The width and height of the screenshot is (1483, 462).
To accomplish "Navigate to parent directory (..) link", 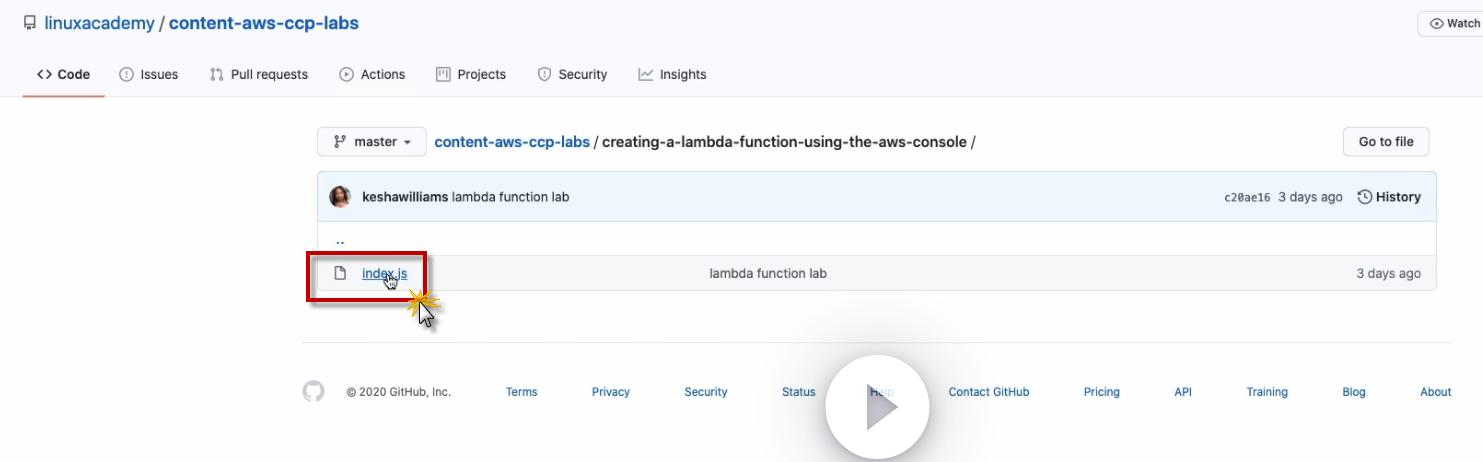I will [340, 240].
